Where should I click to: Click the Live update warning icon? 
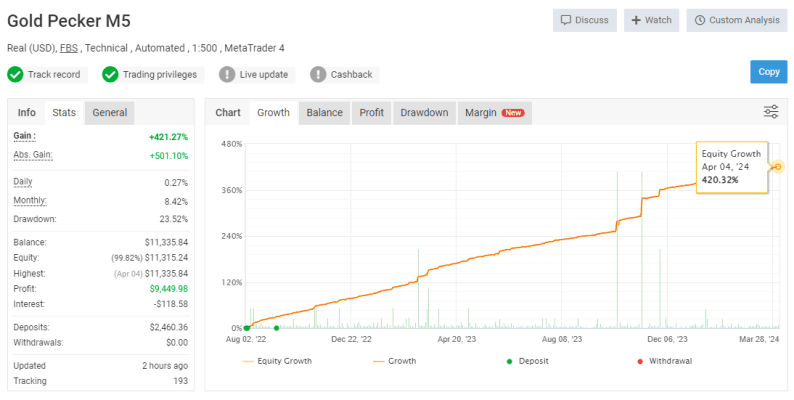pyautogui.click(x=227, y=74)
